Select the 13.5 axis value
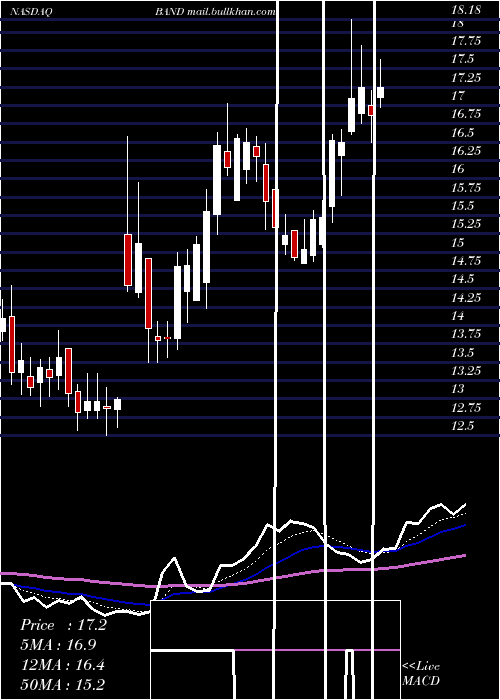This screenshot has width=500, height=700. (463, 352)
